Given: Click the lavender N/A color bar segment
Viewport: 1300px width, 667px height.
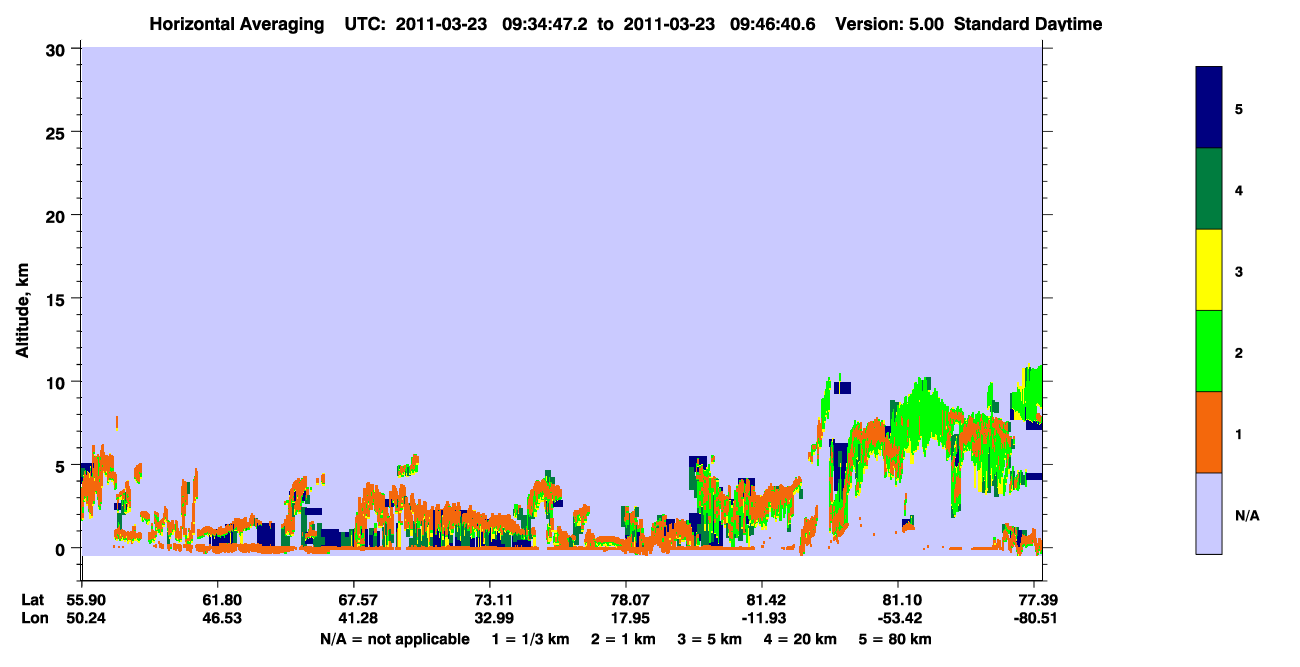Looking at the screenshot, I should pyautogui.click(x=1209, y=513).
